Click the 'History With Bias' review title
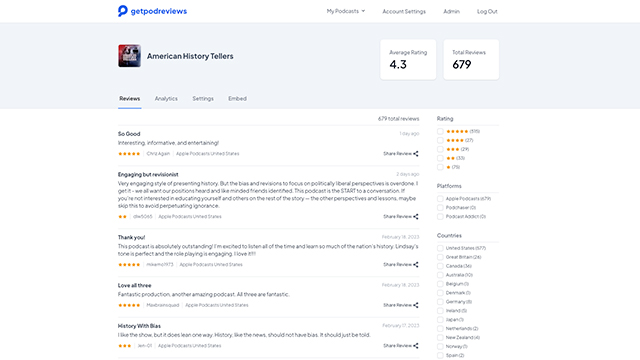The width and height of the screenshot is (640, 360). [x=139, y=326]
